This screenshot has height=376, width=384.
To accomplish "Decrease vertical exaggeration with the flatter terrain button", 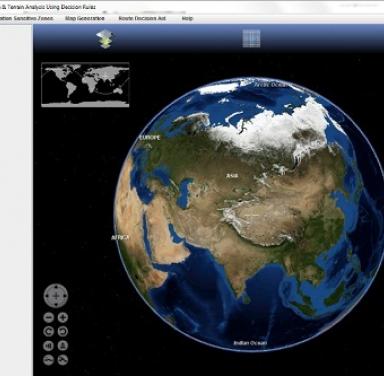I will (x=49, y=360).
